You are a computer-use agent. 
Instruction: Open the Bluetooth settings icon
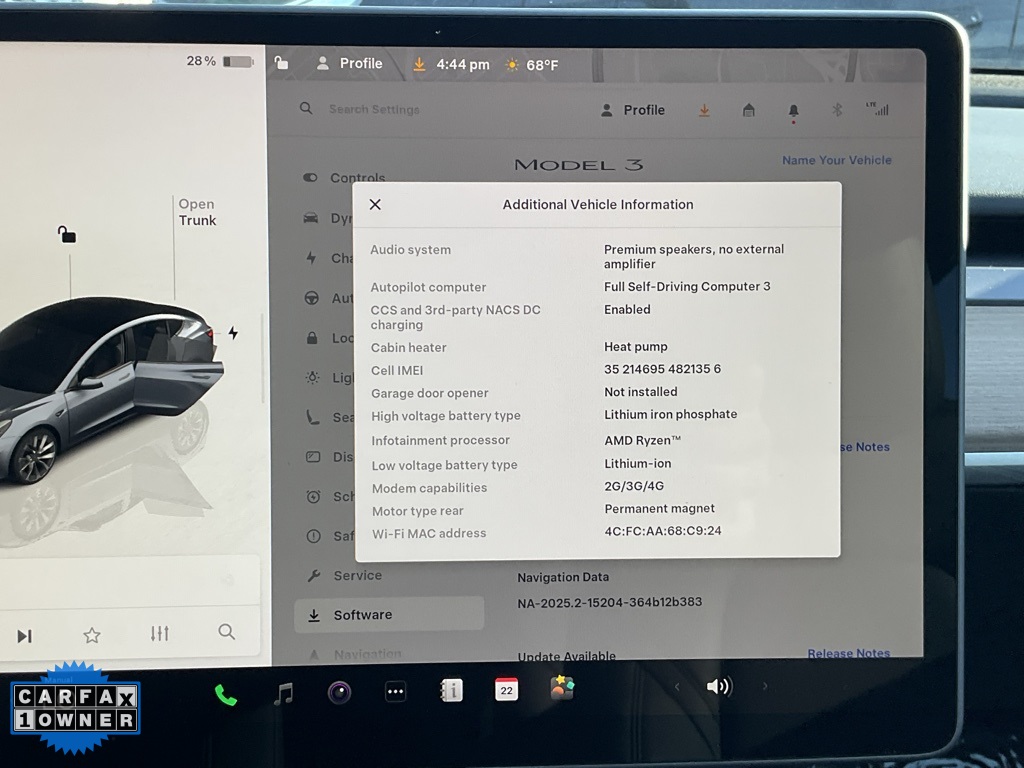pos(837,109)
